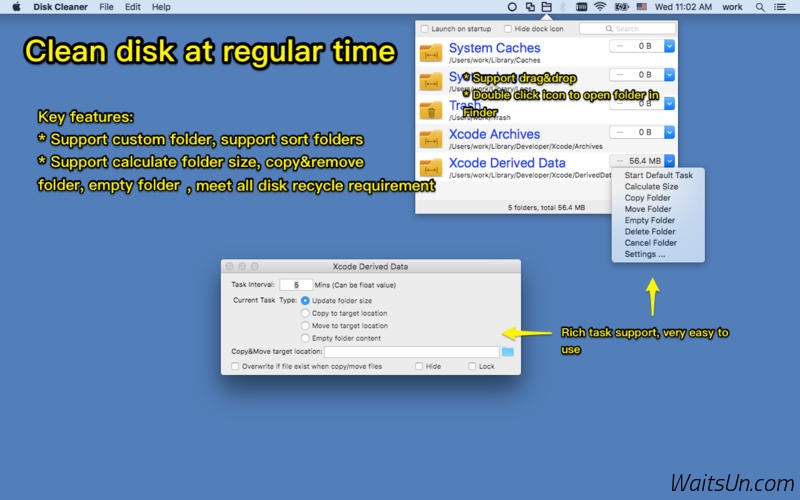Click the second row folder icon below System Caches
The image size is (800, 500).
pyautogui.click(x=431, y=81)
